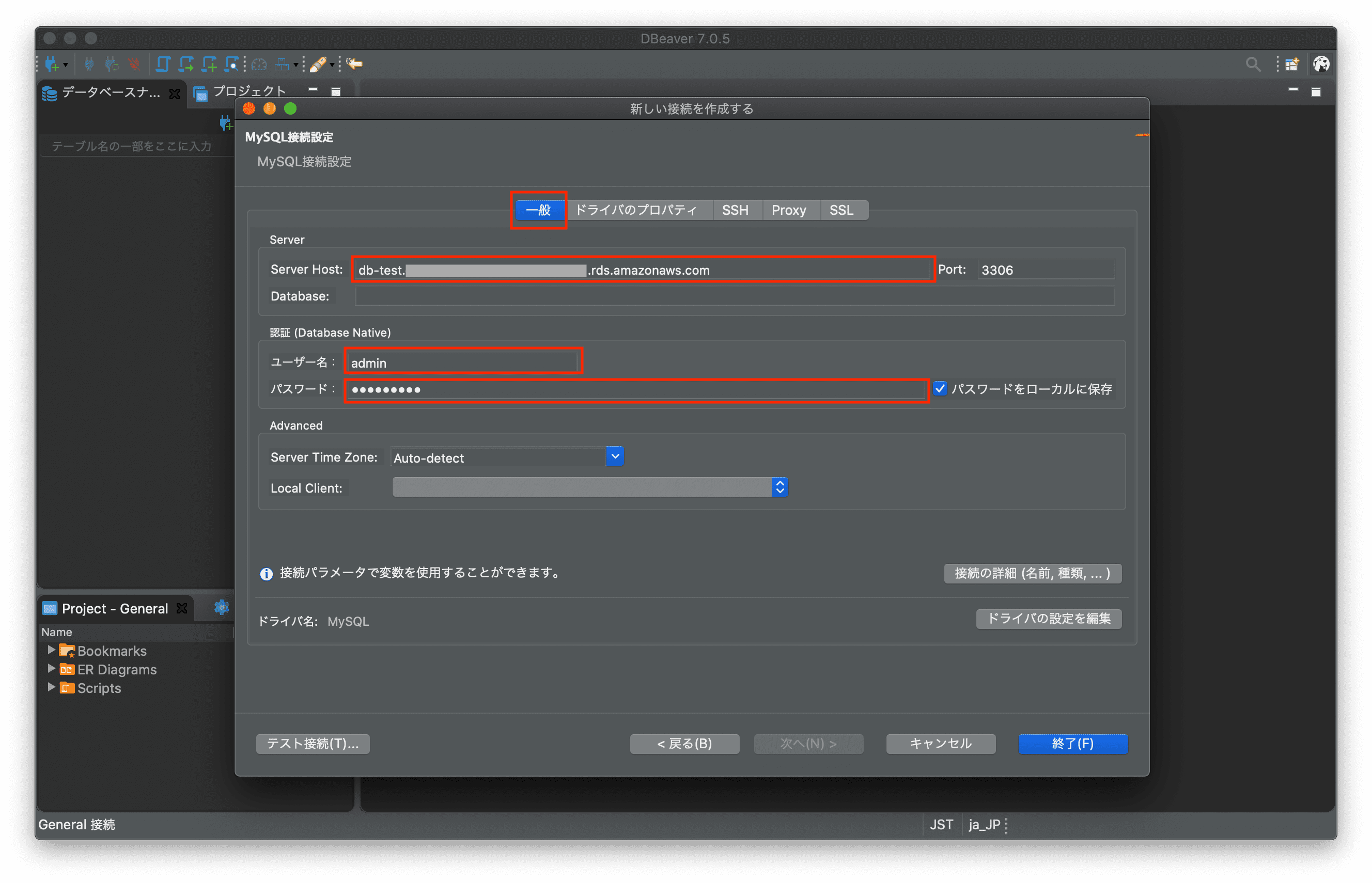Click the disconnect icon with red plug
Image resolution: width=1372 pixels, height=883 pixels.
coord(134,64)
